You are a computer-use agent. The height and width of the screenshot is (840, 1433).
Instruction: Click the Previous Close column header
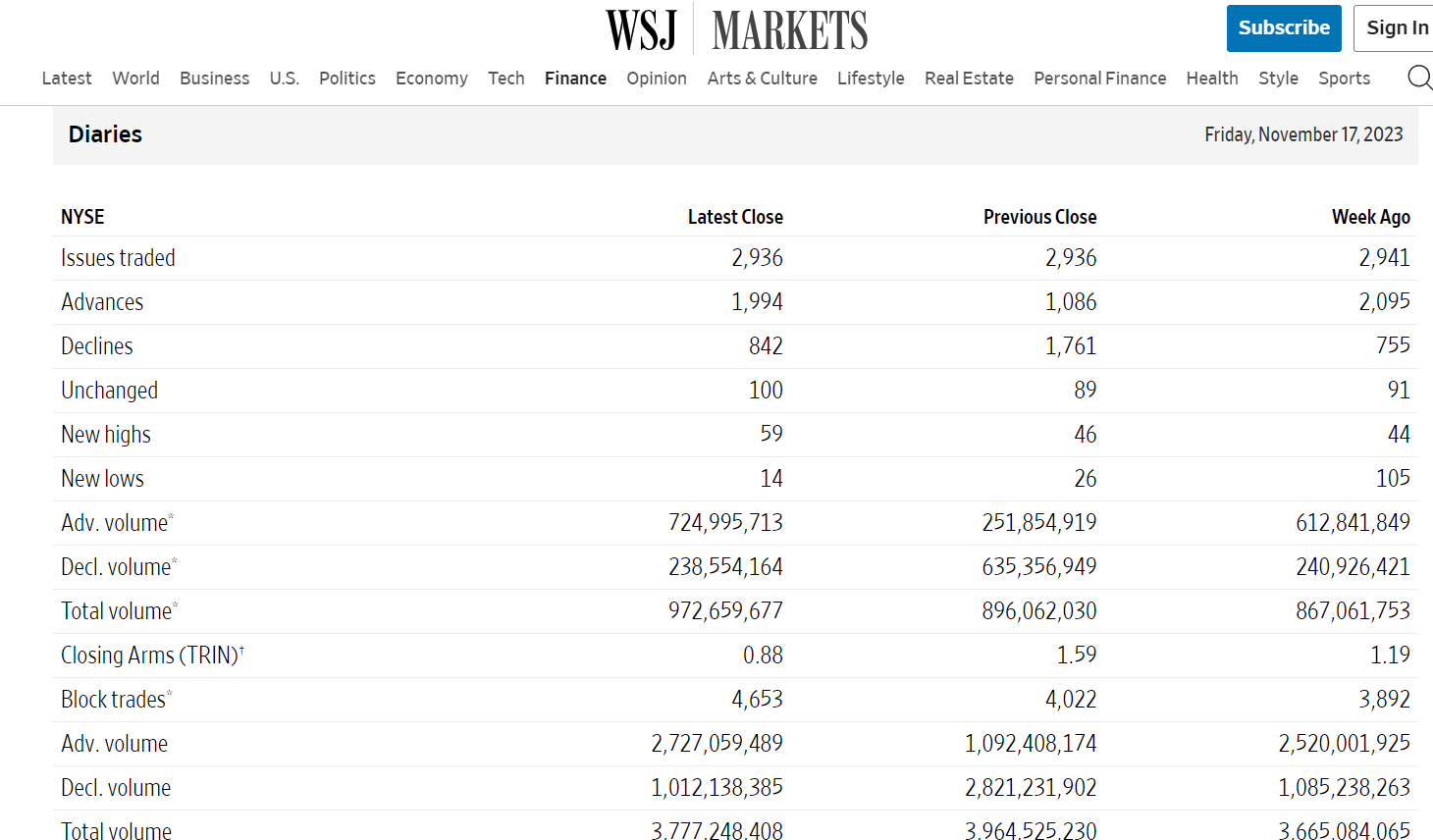[x=1039, y=217]
